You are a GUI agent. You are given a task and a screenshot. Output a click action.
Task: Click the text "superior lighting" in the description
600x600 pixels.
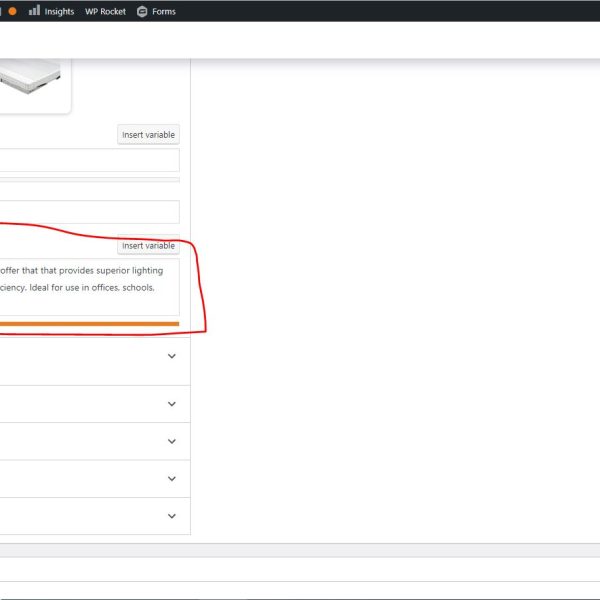128,271
